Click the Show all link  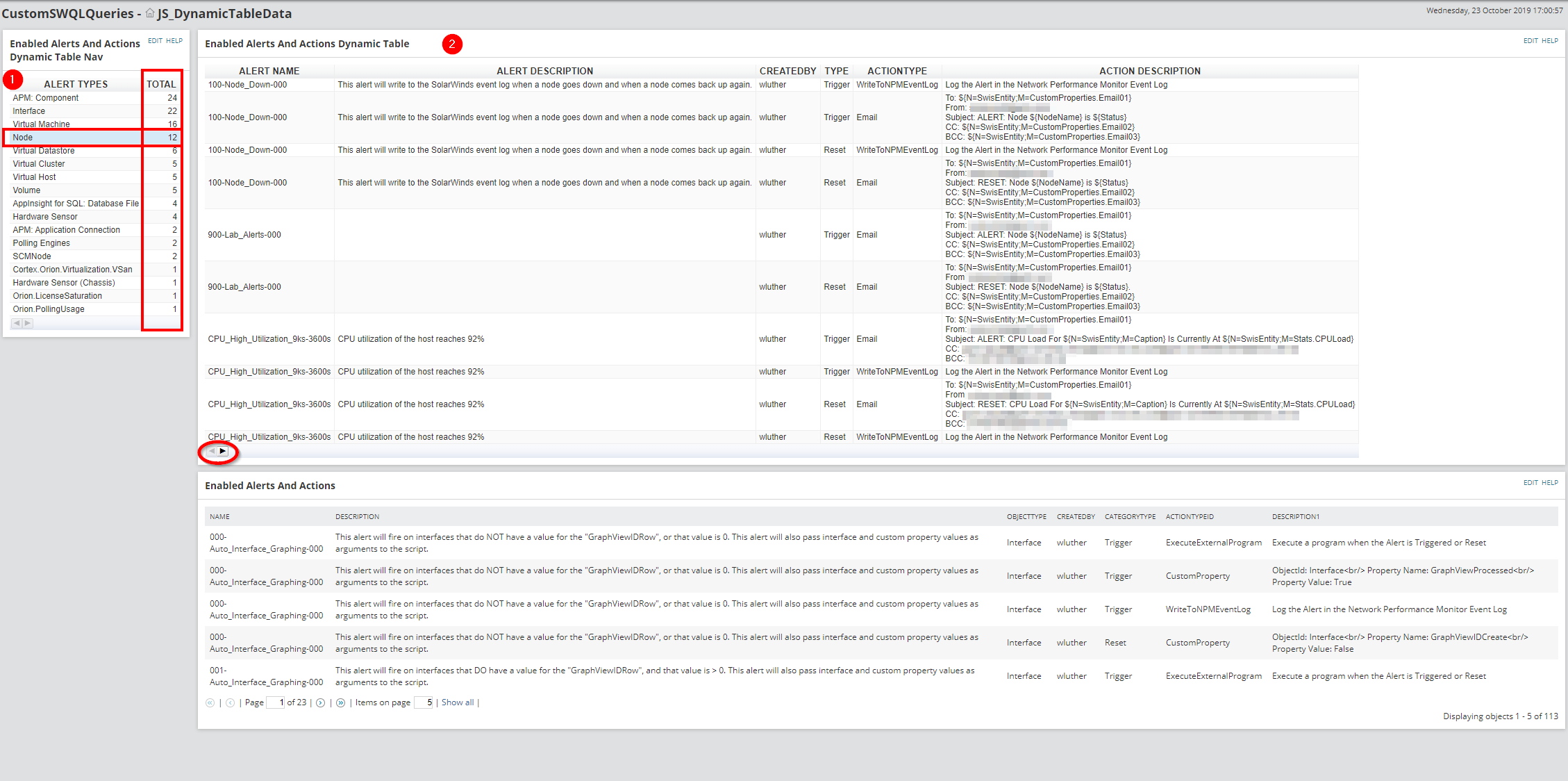pyautogui.click(x=458, y=703)
